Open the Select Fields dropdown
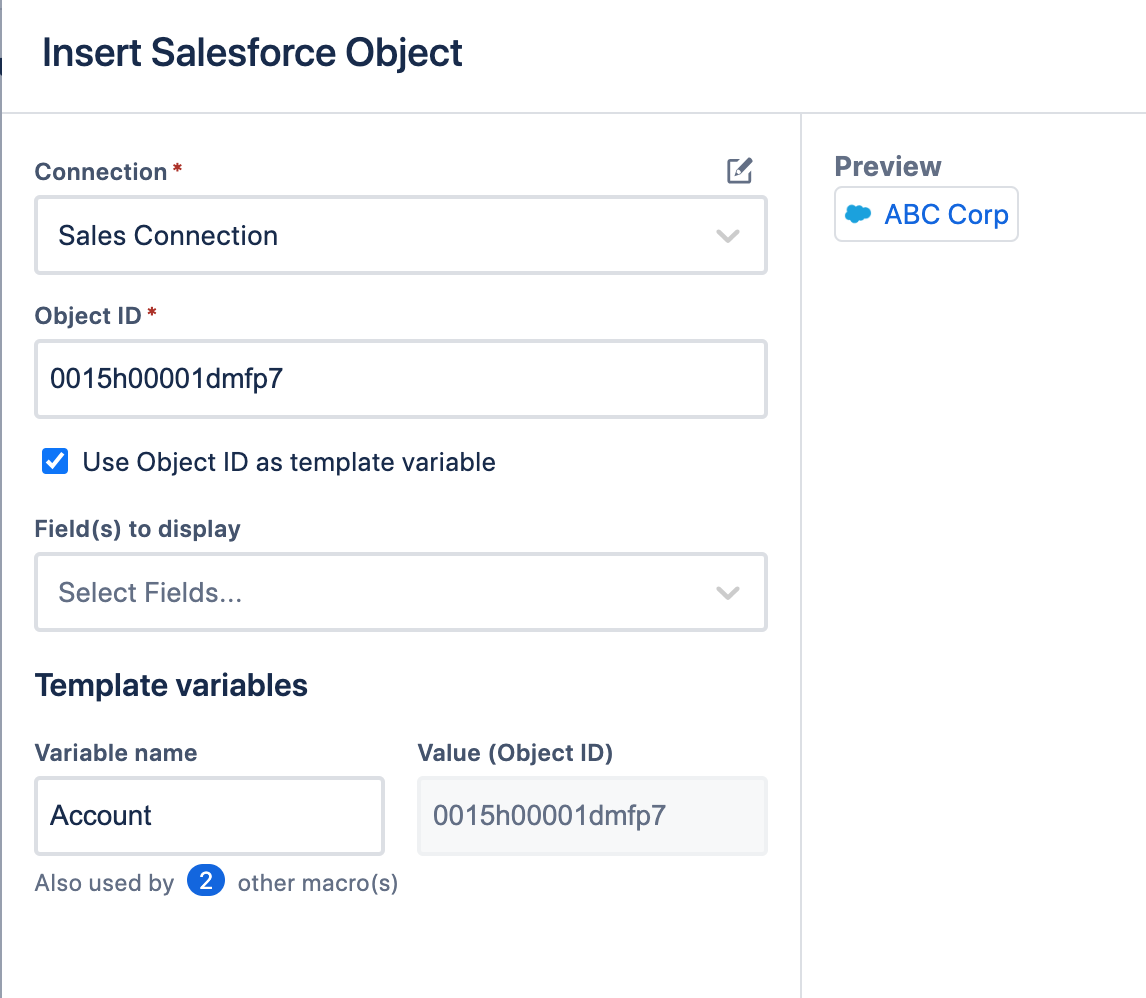1146x998 pixels. (380, 593)
